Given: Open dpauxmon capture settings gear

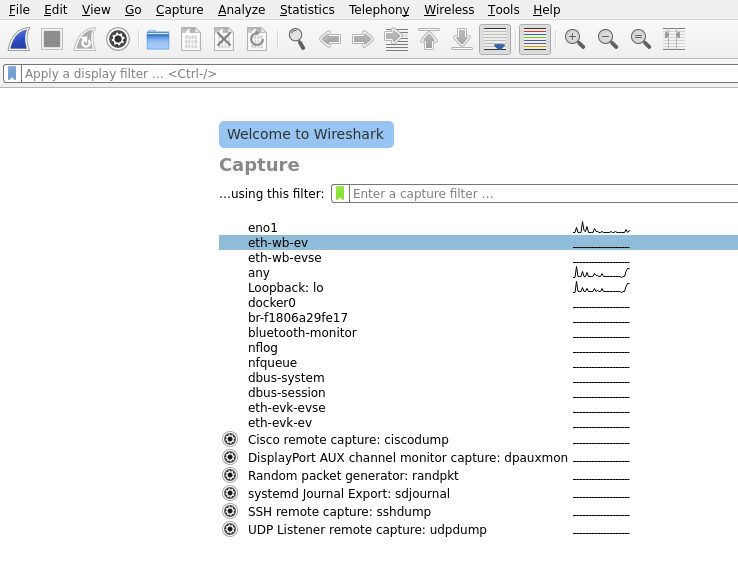Looking at the screenshot, I should pyautogui.click(x=230, y=457).
